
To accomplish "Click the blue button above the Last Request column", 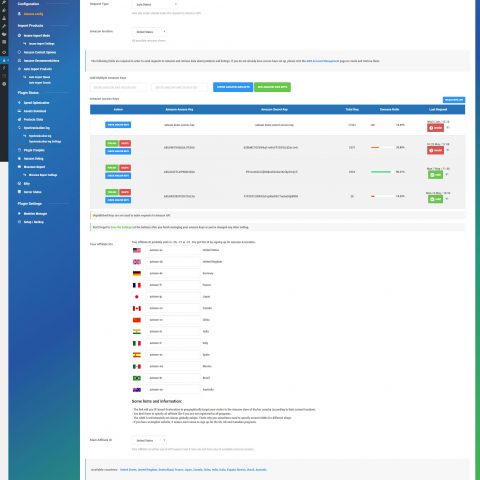I will [x=454, y=100].
